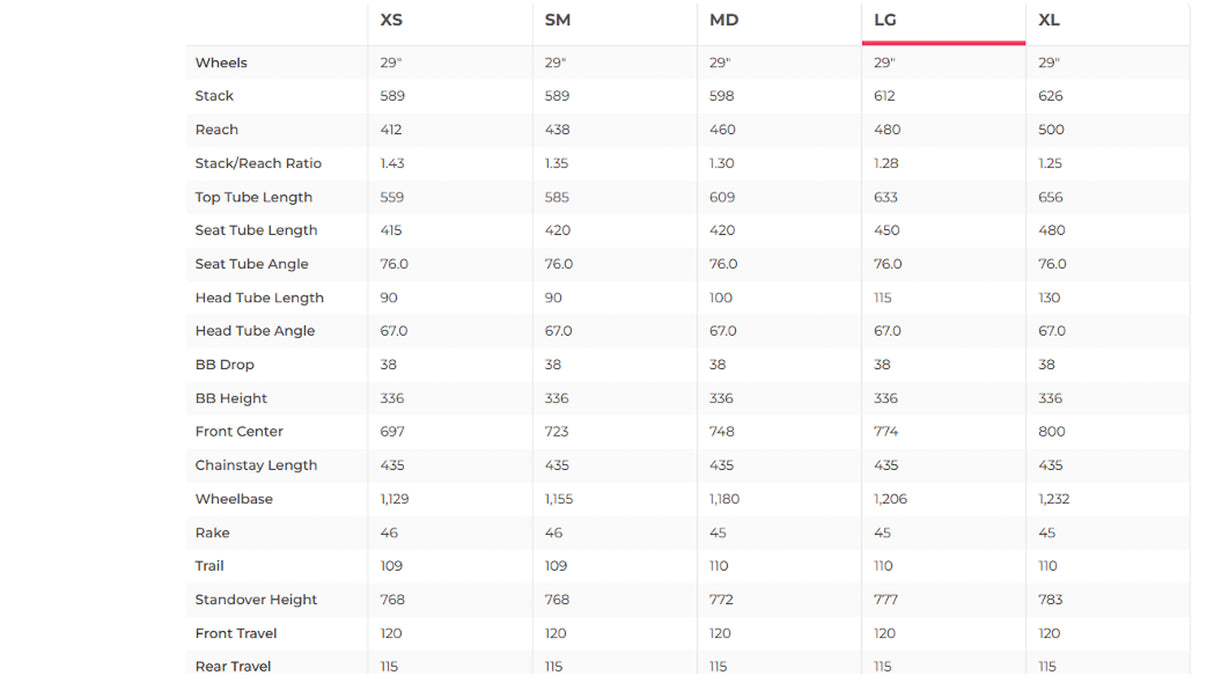
Task: Select the Front Center row label
Action: tap(239, 432)
